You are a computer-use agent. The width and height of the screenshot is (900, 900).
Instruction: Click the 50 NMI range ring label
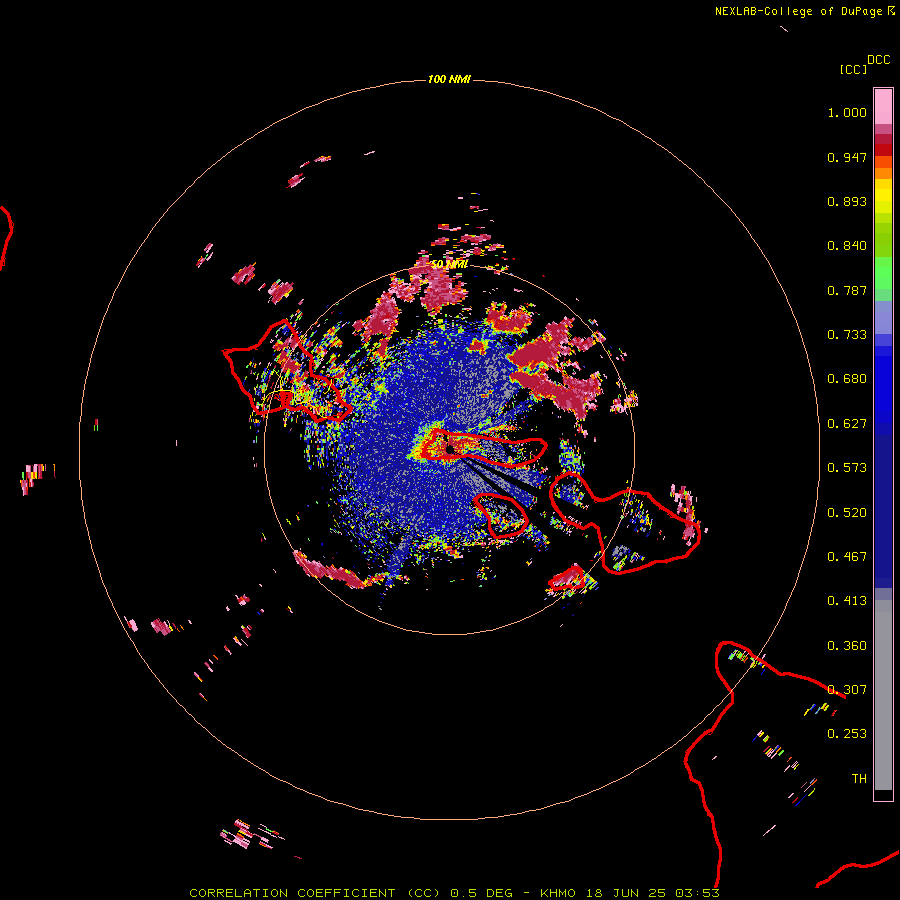click(x=449, y=264)
